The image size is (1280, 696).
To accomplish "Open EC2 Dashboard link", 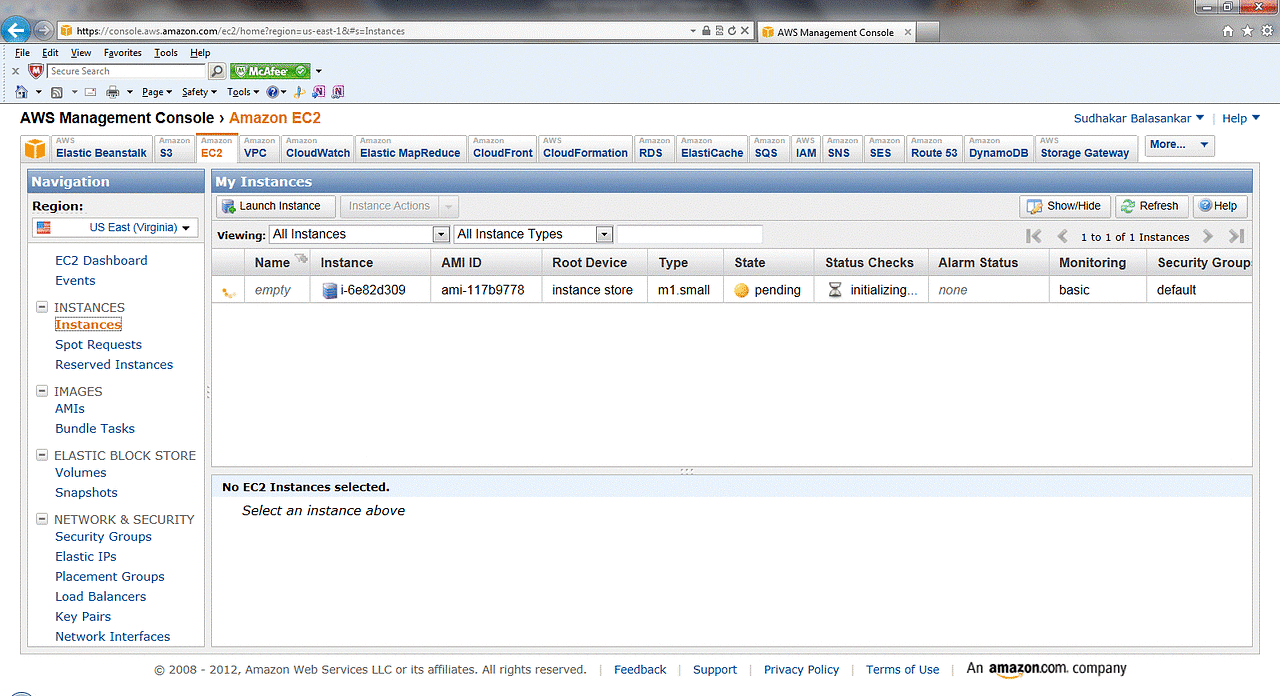I will [101, 260].
